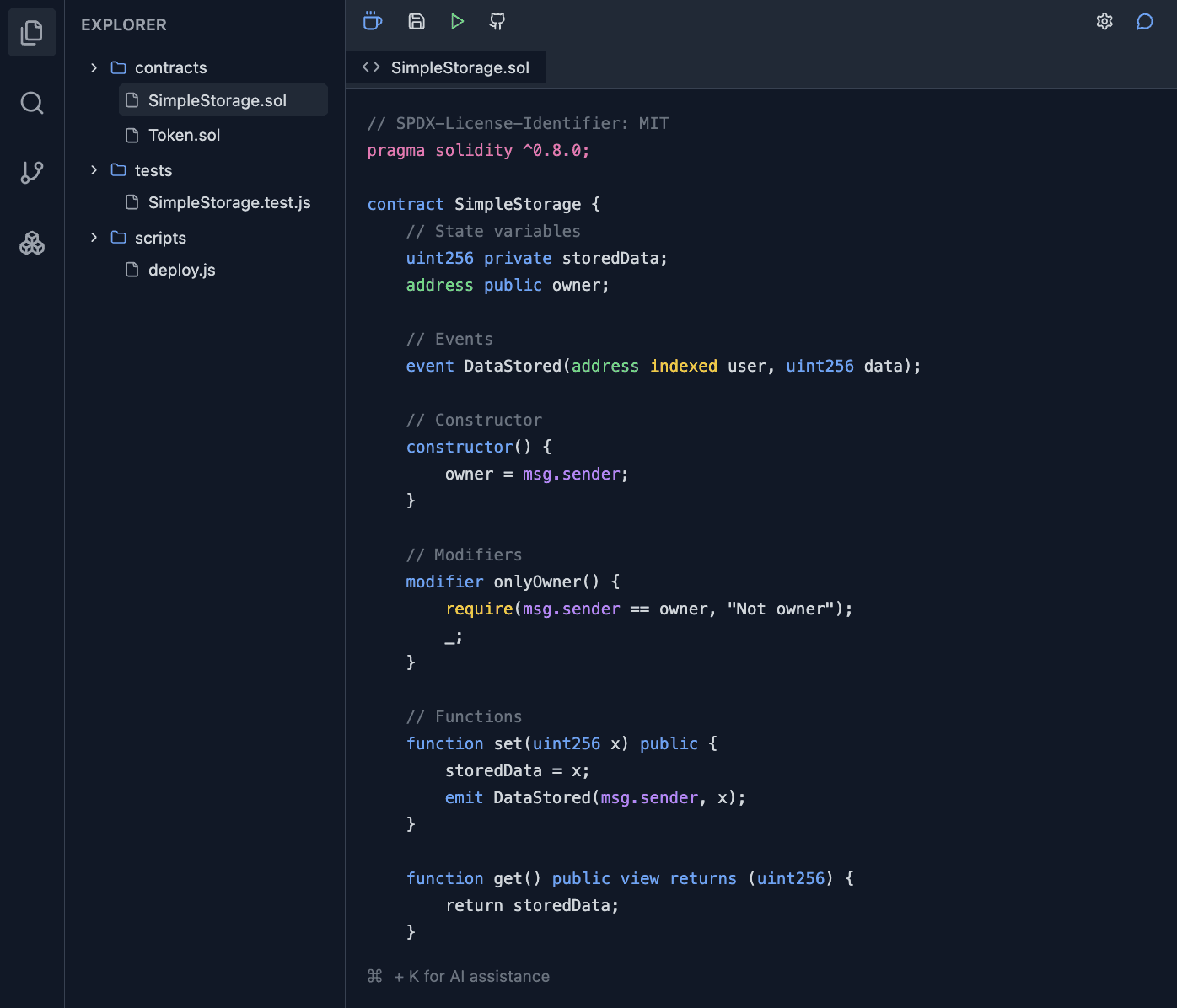The width and height of the screenshot is (1177, 1008).
Task: Click the contracts folder icon
Action: pos(119,67)
